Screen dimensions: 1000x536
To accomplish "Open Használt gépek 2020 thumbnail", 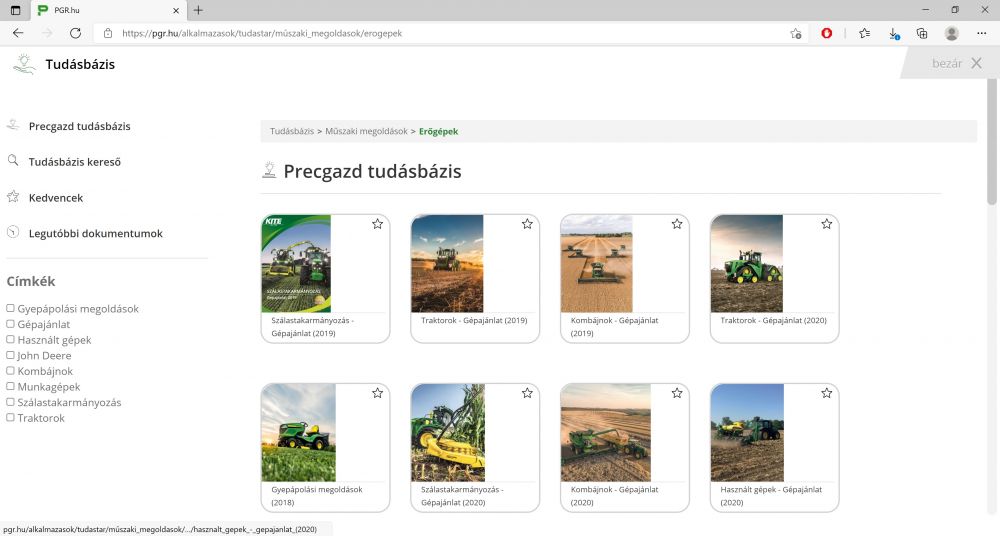I will point(747,433).
